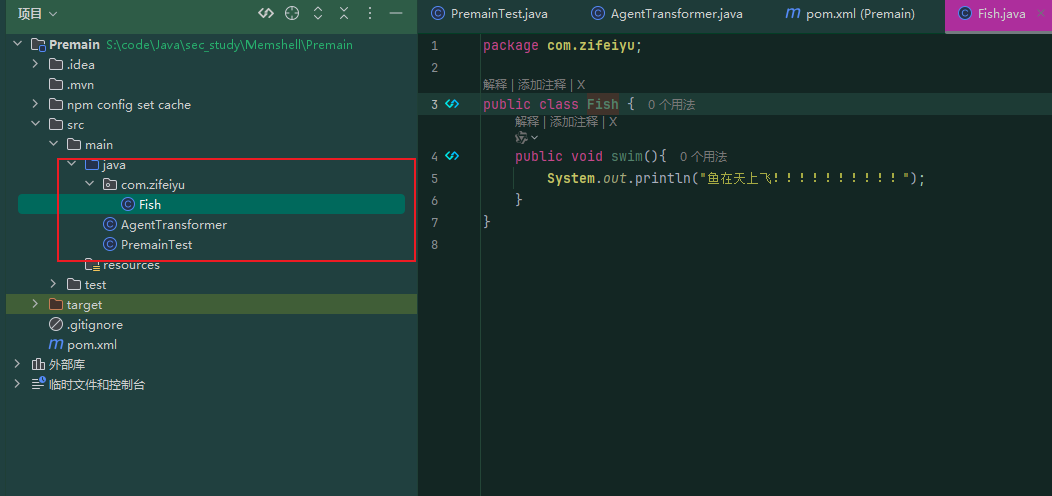Viewport: 1052px width, 496px height.
Task: Collapse the com.zifeiyu package
Action: [90, 184]
